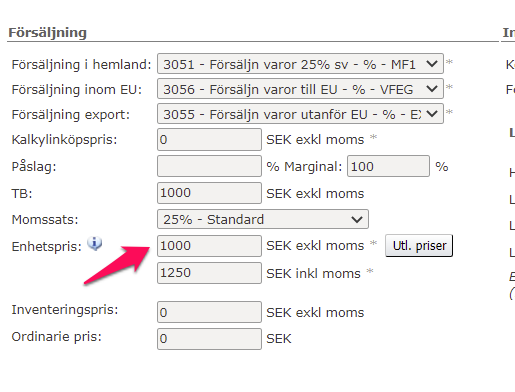Click the Ordinarie pris field
Image resolution: width=515 pixels, height=392 pixels.
(209, 339)
